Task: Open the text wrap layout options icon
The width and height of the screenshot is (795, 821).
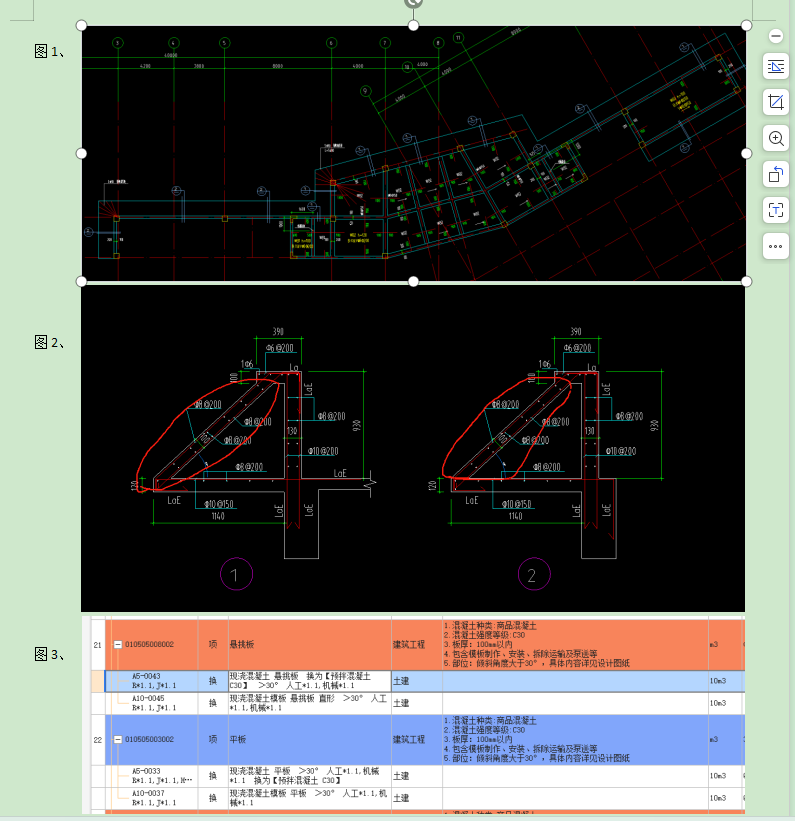Action: [x=776, y=66]
